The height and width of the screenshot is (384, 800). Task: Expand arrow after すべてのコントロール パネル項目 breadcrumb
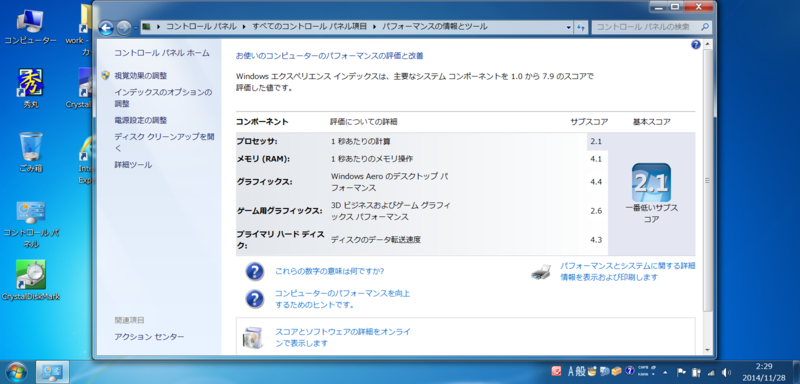pos(373,27)
